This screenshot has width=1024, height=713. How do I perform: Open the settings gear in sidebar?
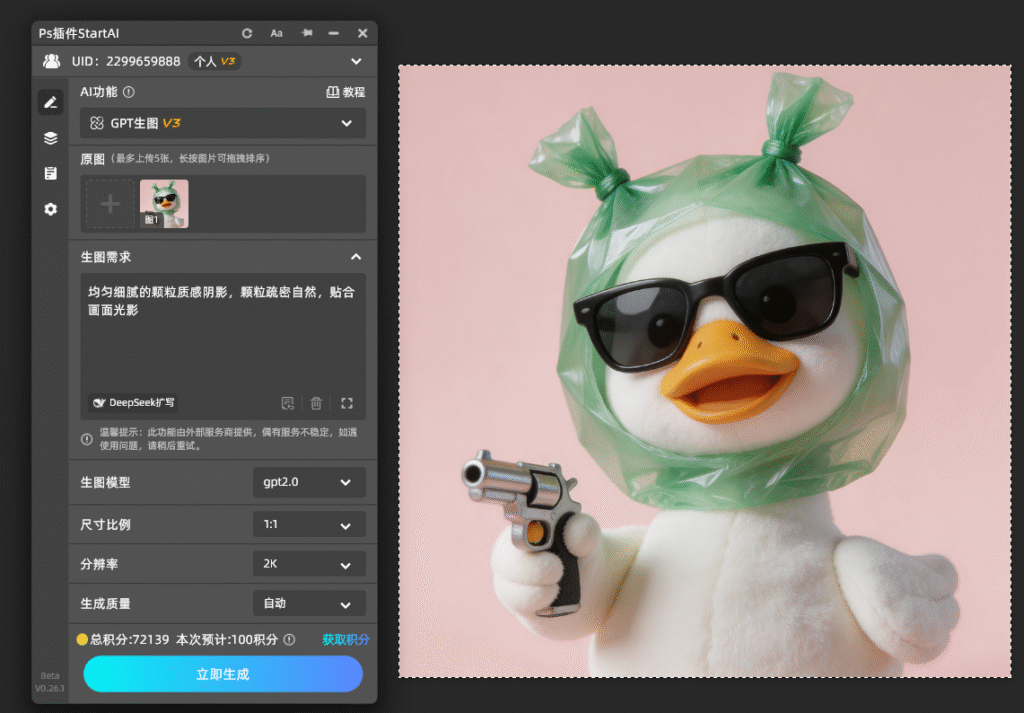coord(50,209)
